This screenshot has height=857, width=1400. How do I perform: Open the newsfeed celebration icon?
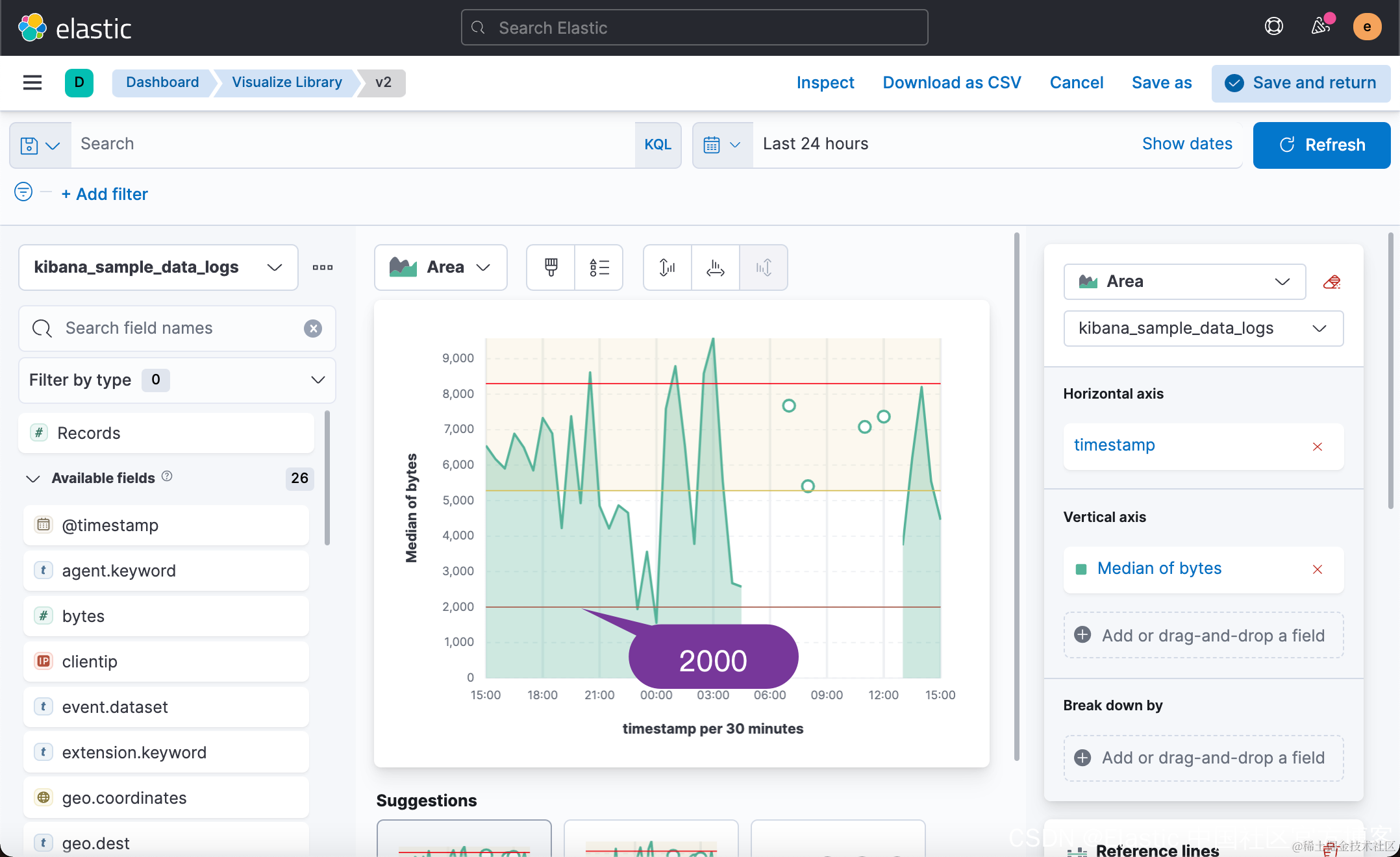point(1320,27)
